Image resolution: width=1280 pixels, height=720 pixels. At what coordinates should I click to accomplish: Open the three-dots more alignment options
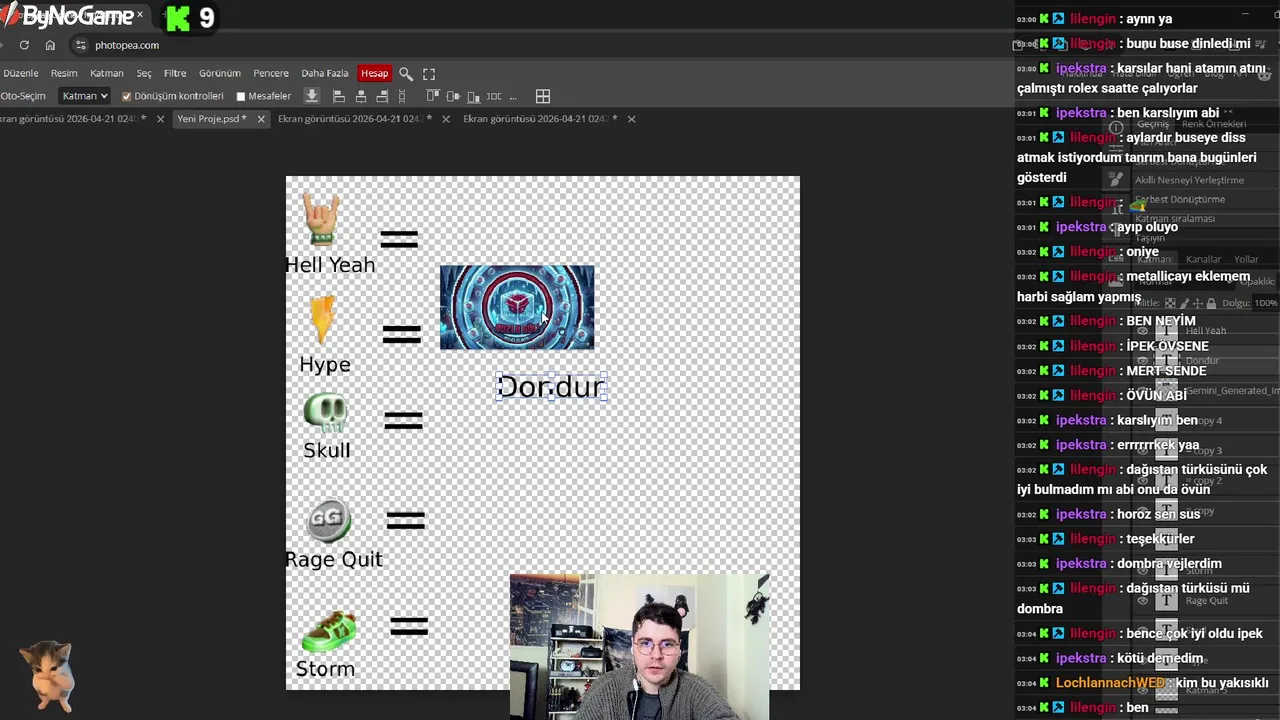[513, 98]
